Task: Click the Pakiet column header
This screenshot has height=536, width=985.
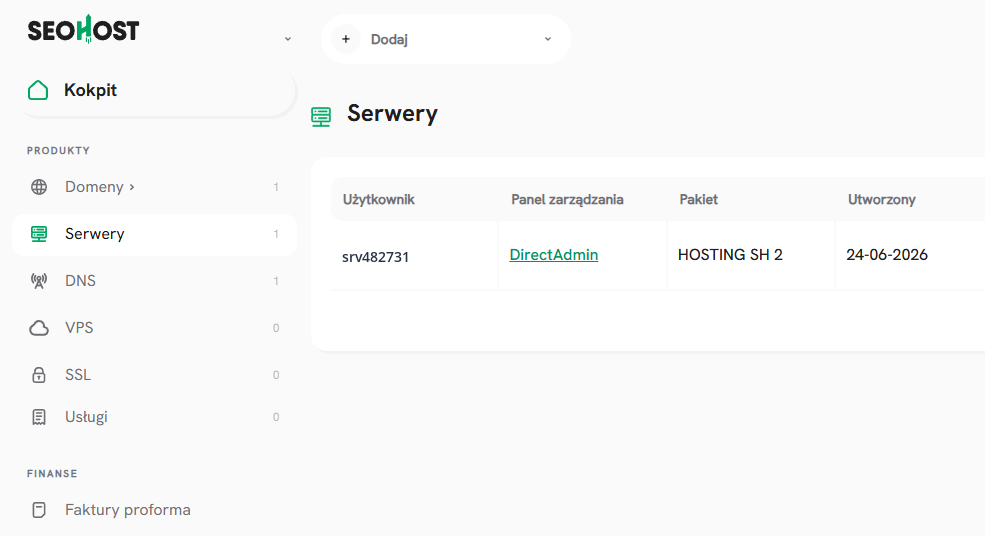Action: click(699, 200)
